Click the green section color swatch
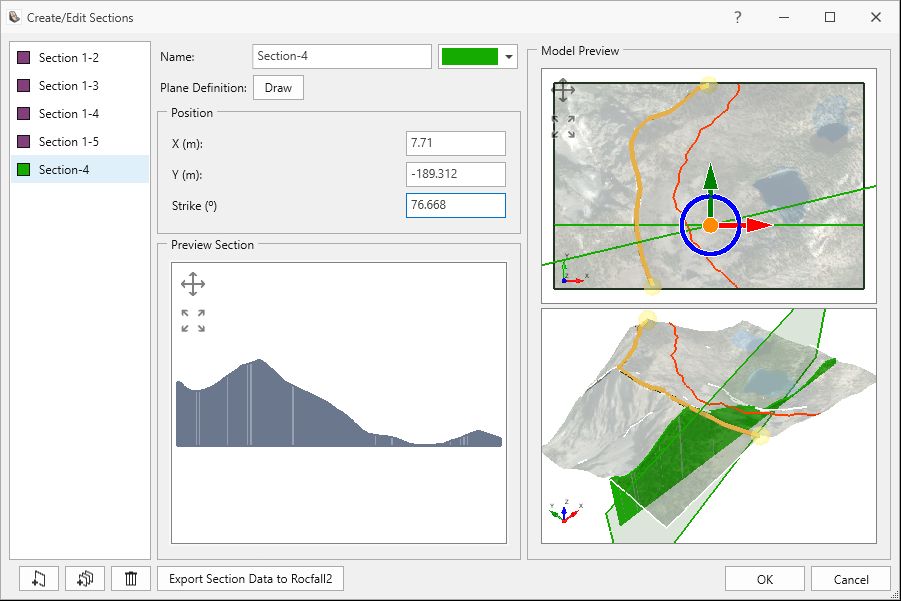Viewport: 901px width, 601px height. pyautogui.click(x=469, y=56)
